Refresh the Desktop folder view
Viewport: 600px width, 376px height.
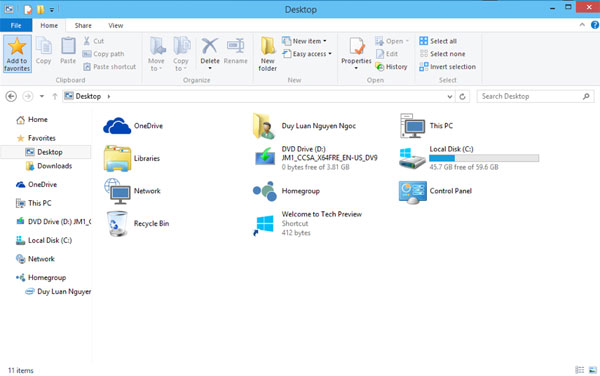click(x=462, y=97)
